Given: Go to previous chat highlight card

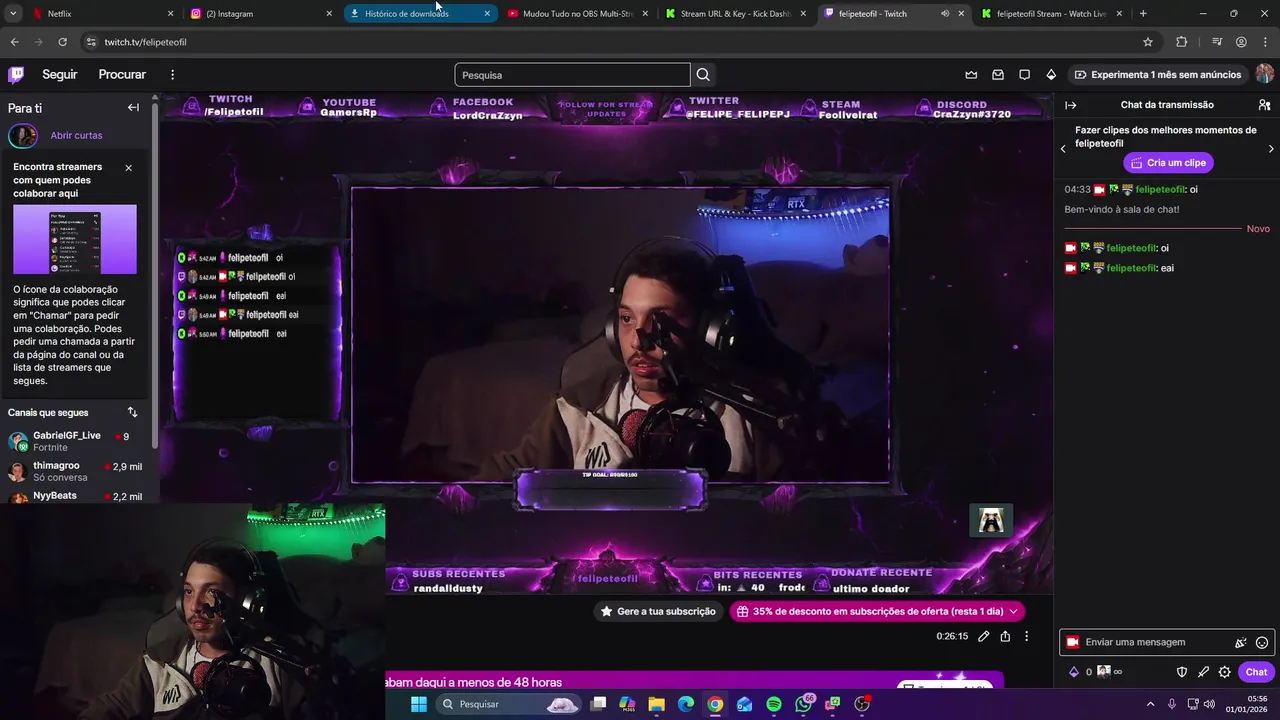Looking at the screenshot, I should point(1063,149).
